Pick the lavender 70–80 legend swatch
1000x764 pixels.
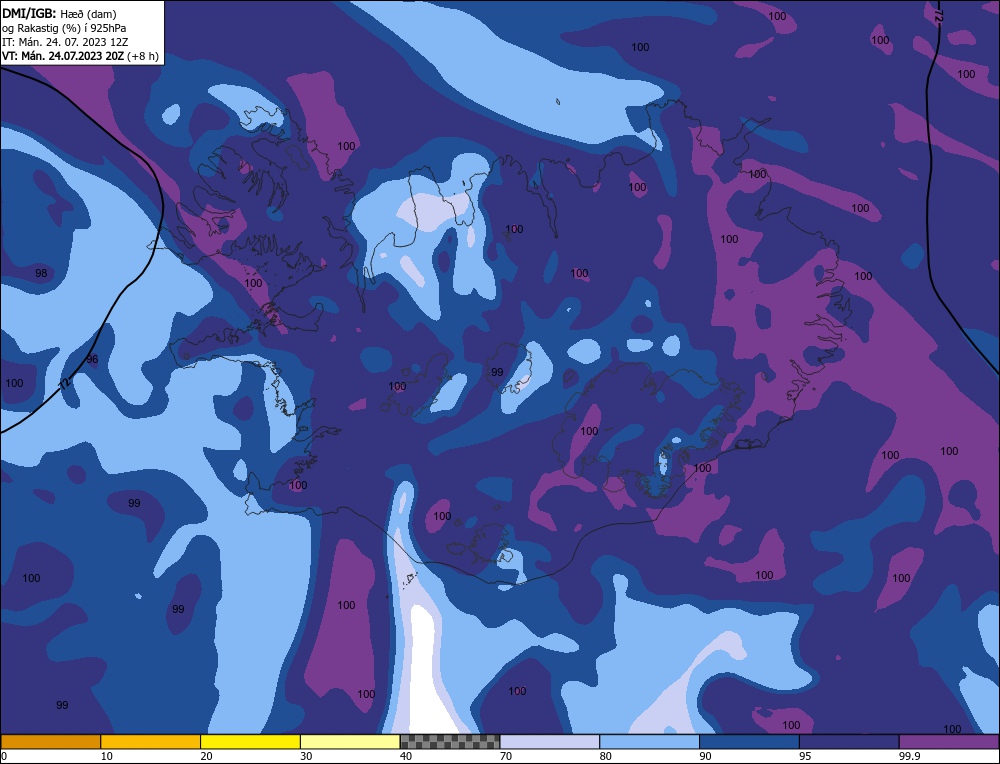click(x=550, y=741)
